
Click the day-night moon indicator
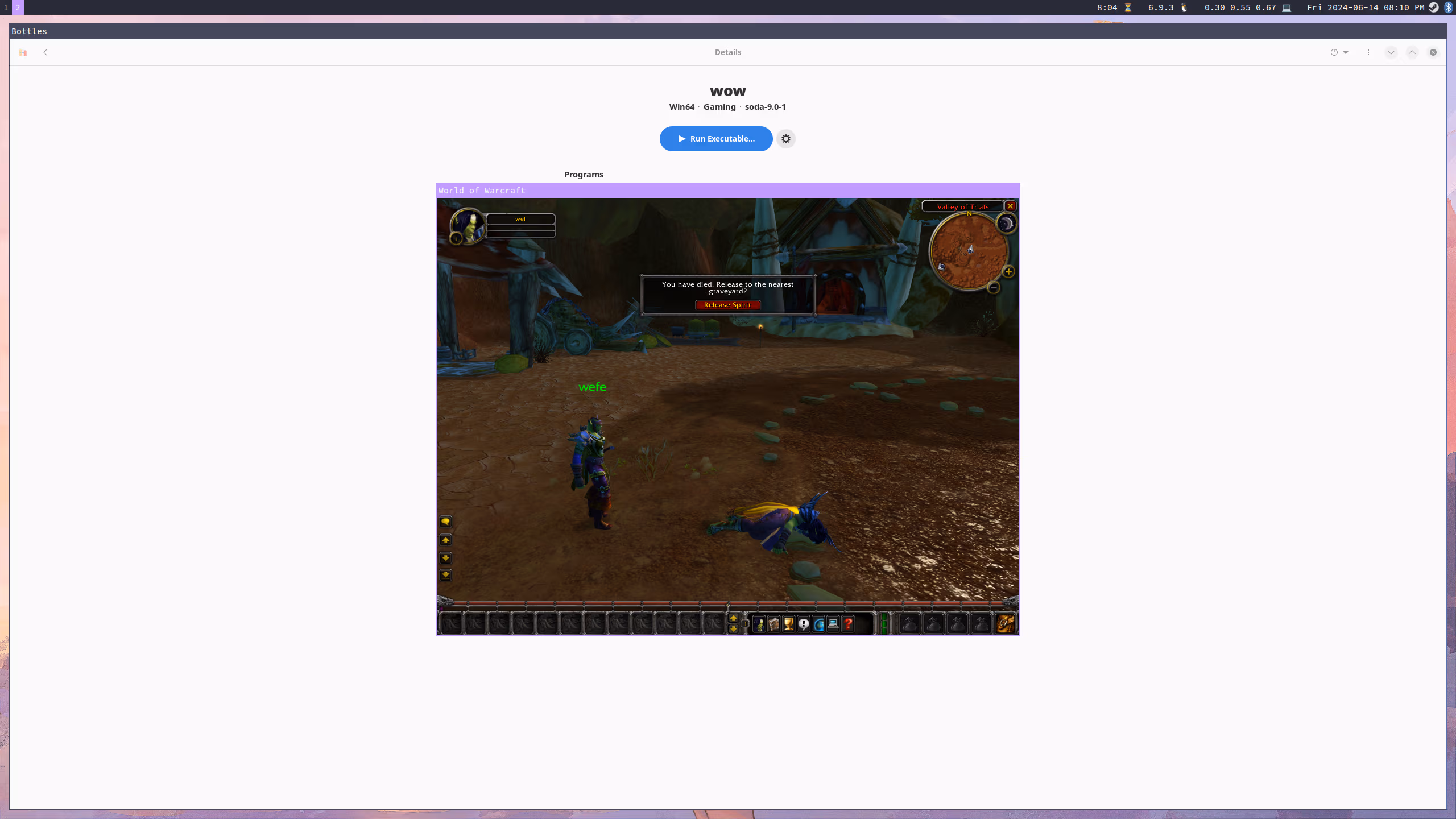[x=1006, y=224]
